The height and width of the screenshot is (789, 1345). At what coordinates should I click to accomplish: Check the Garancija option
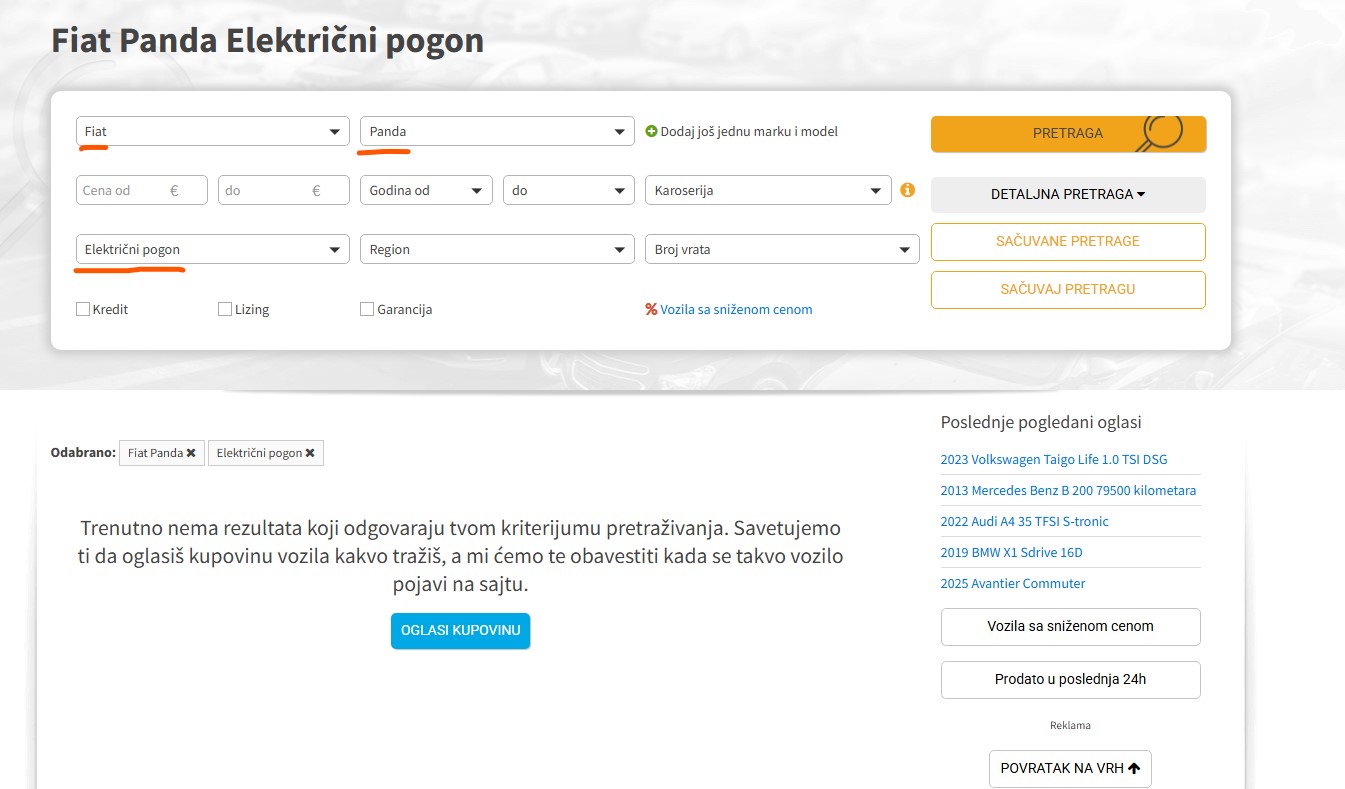tap(367, 309)
